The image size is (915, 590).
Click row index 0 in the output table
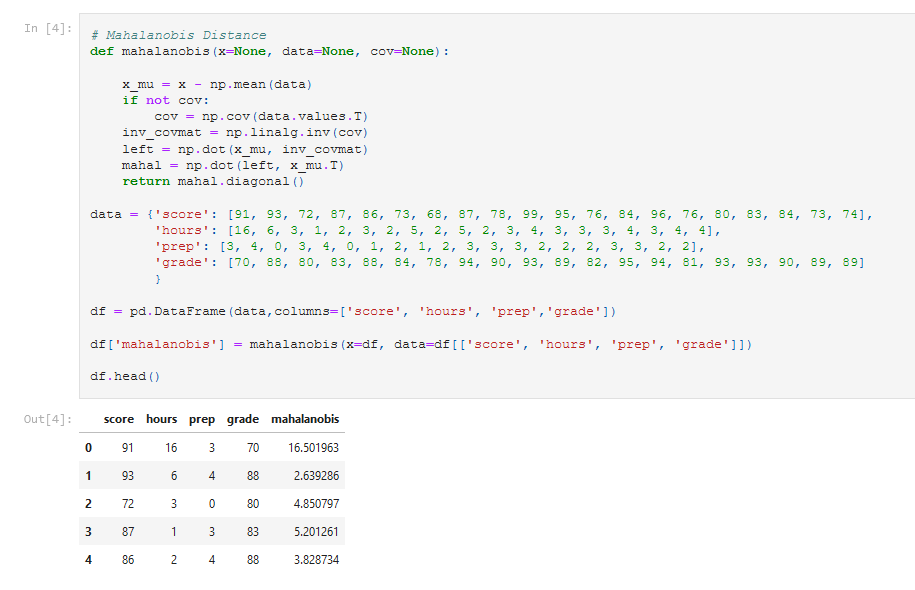(x=87, y=447)
